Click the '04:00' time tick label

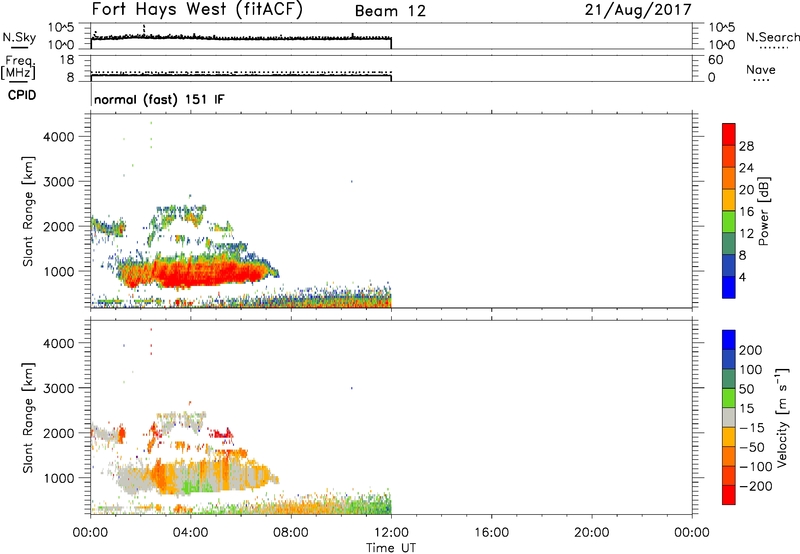[x=190, y=533]
